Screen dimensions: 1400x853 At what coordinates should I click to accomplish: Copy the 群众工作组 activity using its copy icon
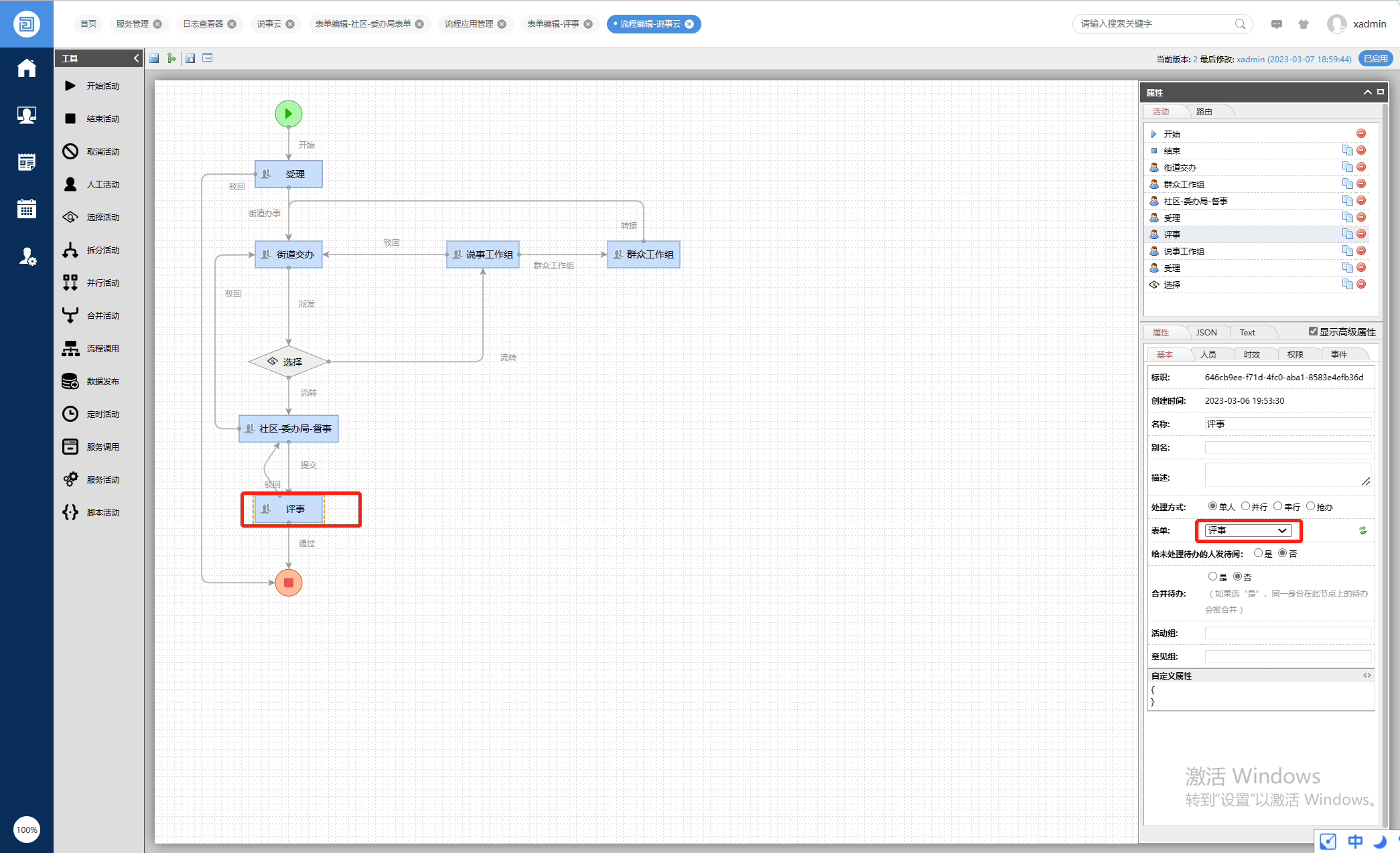pyautogui.click(x=1347, y=184)
